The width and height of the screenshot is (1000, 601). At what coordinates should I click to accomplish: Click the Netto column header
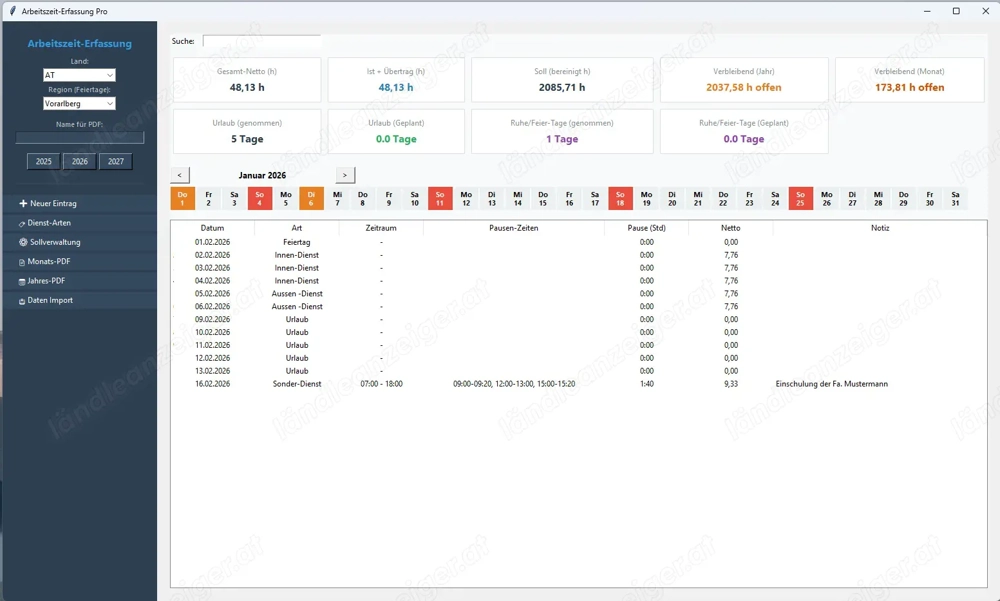730,228
